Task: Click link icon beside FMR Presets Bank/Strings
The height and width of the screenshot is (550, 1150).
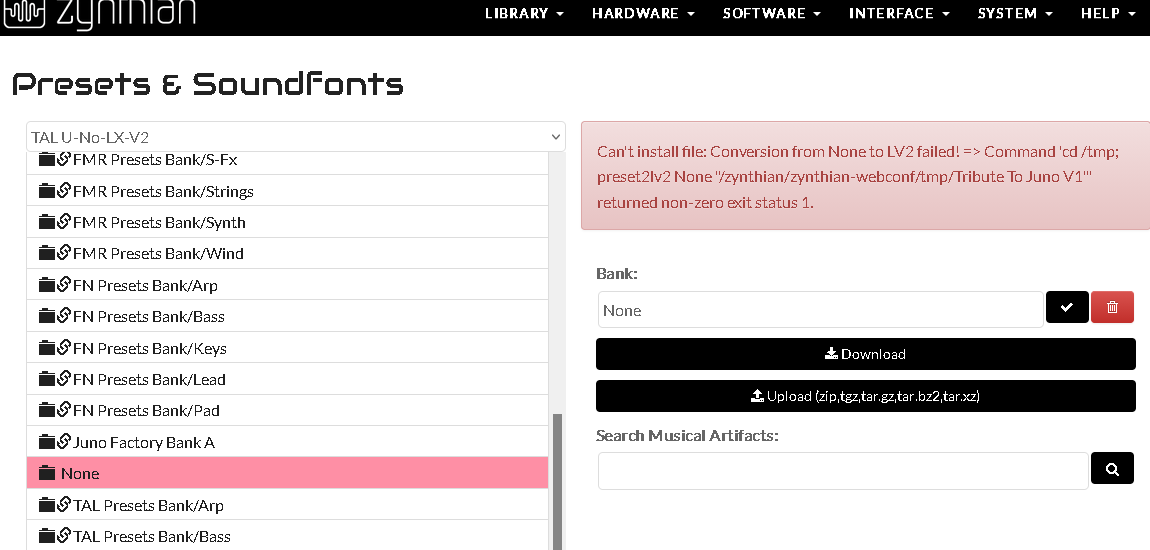Action: pos(64,191)
